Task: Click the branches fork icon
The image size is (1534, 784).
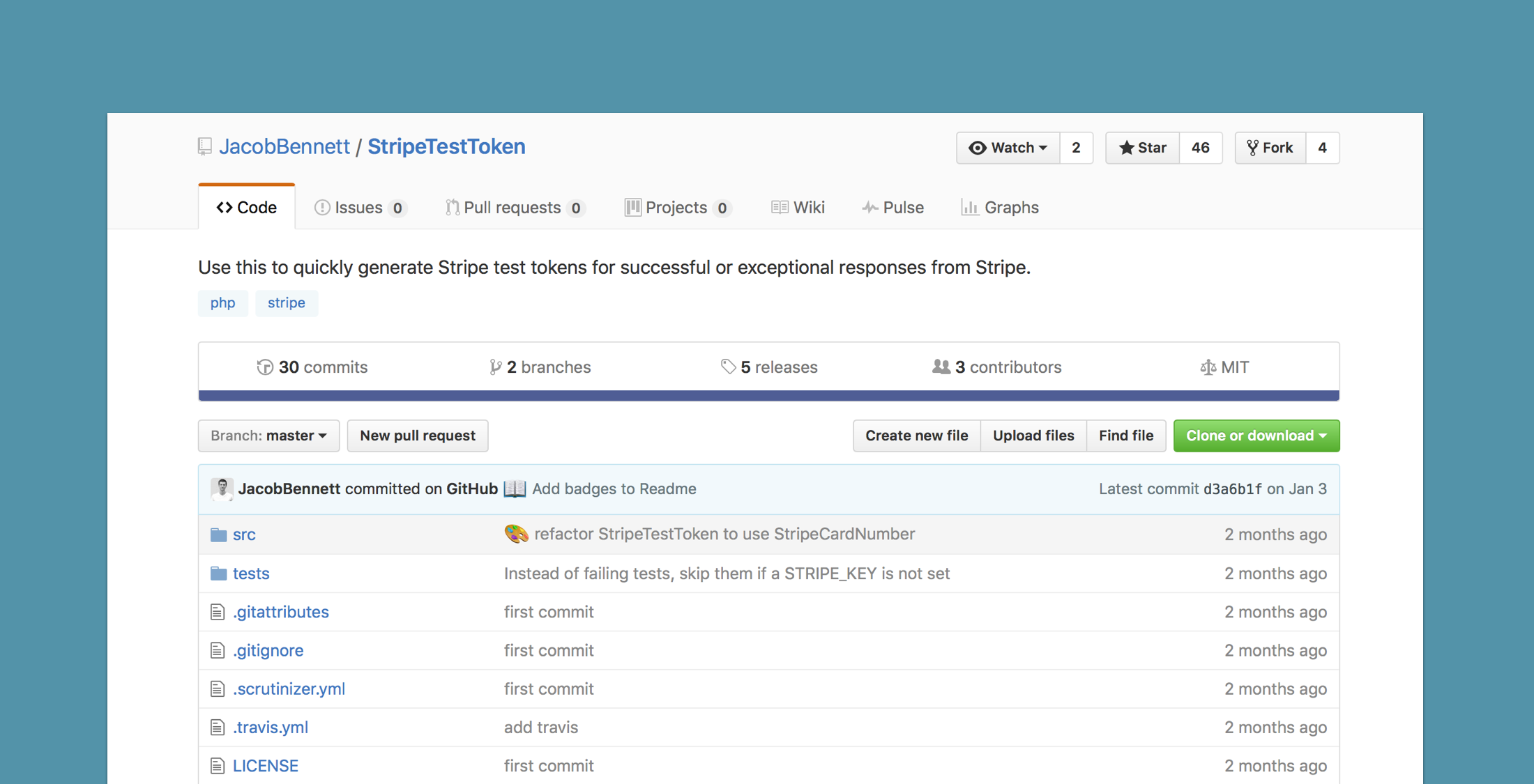Action: pos(495,367)
